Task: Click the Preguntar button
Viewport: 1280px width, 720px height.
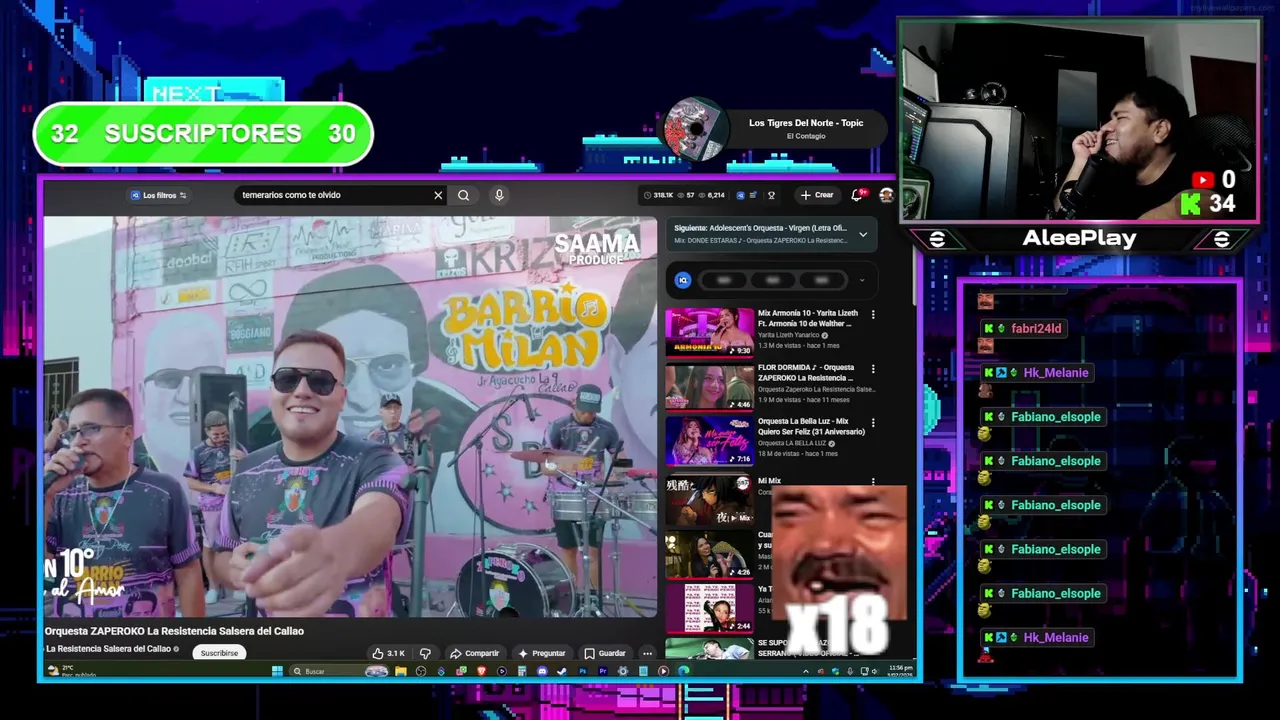Action: 542,653
